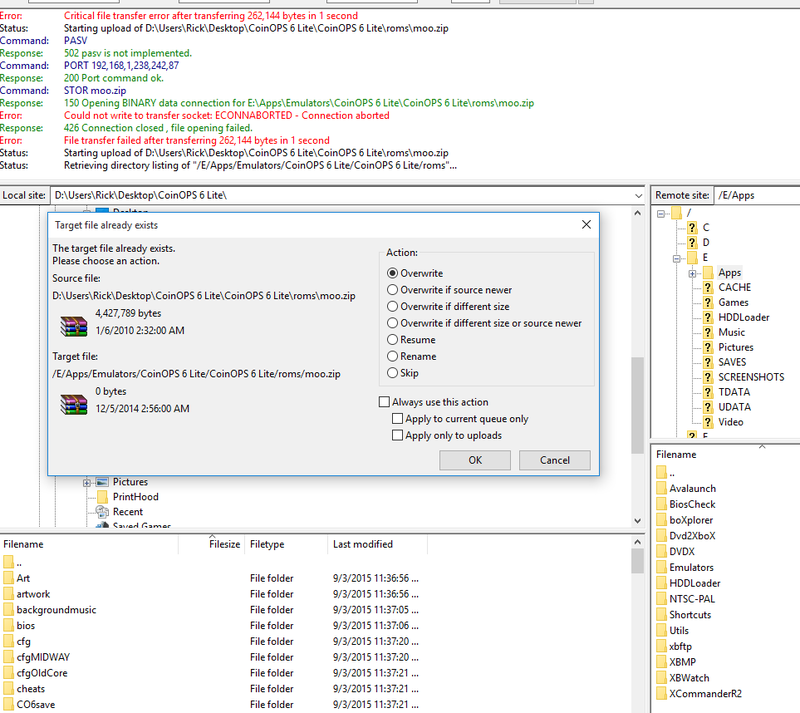Image resolution: width=800 pixels, height=713 pixels.
Task: Enable the Always use this action checkbox
Action: point(385,402)
